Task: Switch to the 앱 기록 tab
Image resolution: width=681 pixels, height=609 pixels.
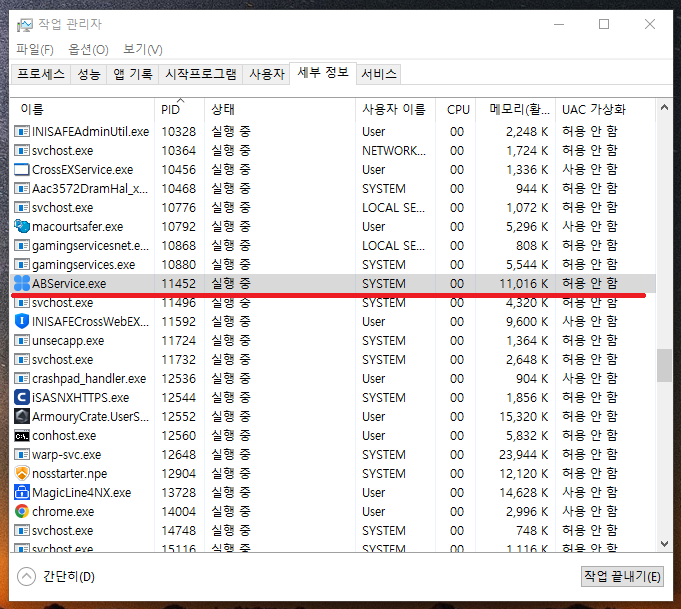Action: pos(132,74)
